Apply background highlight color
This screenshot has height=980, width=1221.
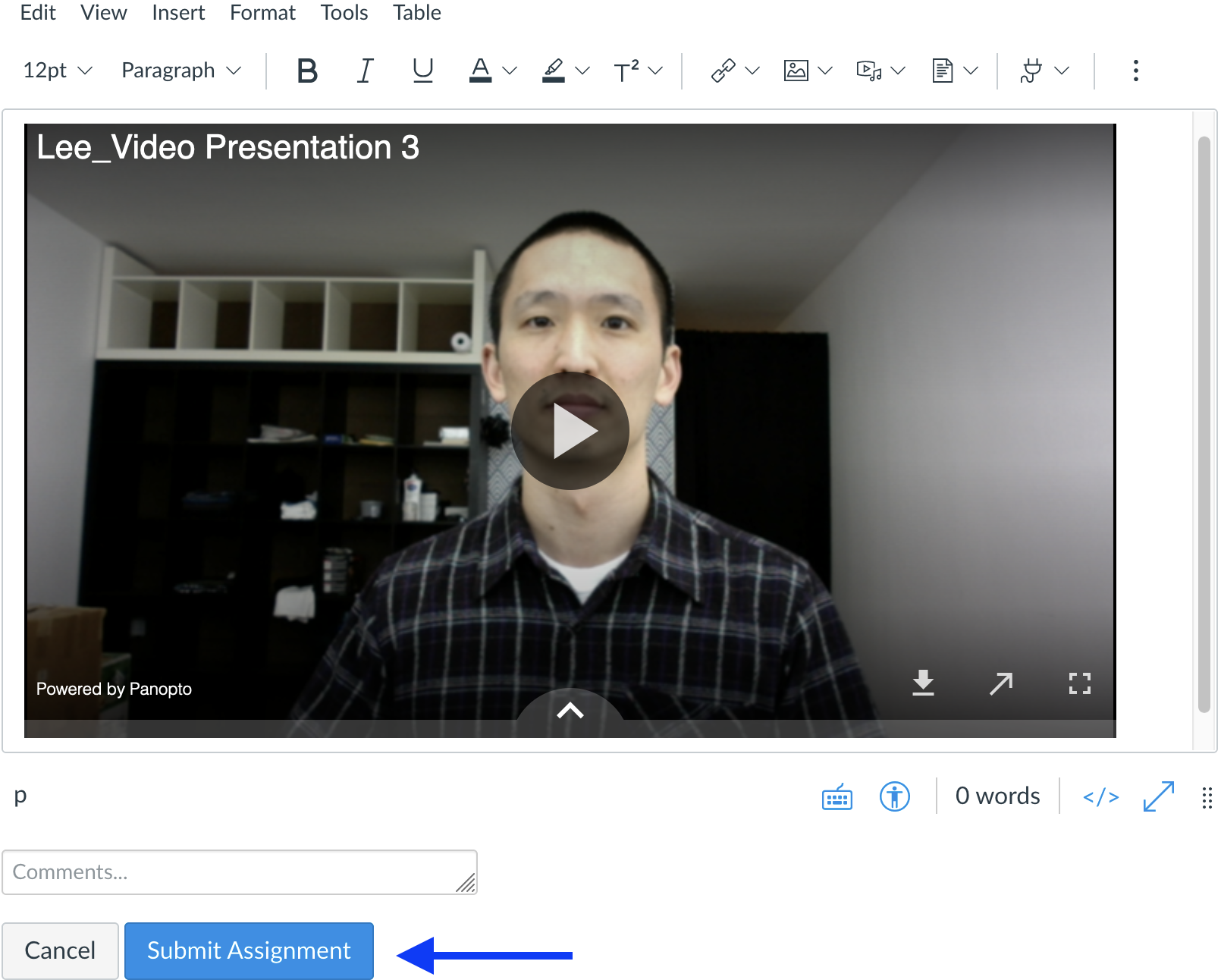pyautogui.click(x=554, y=71)
